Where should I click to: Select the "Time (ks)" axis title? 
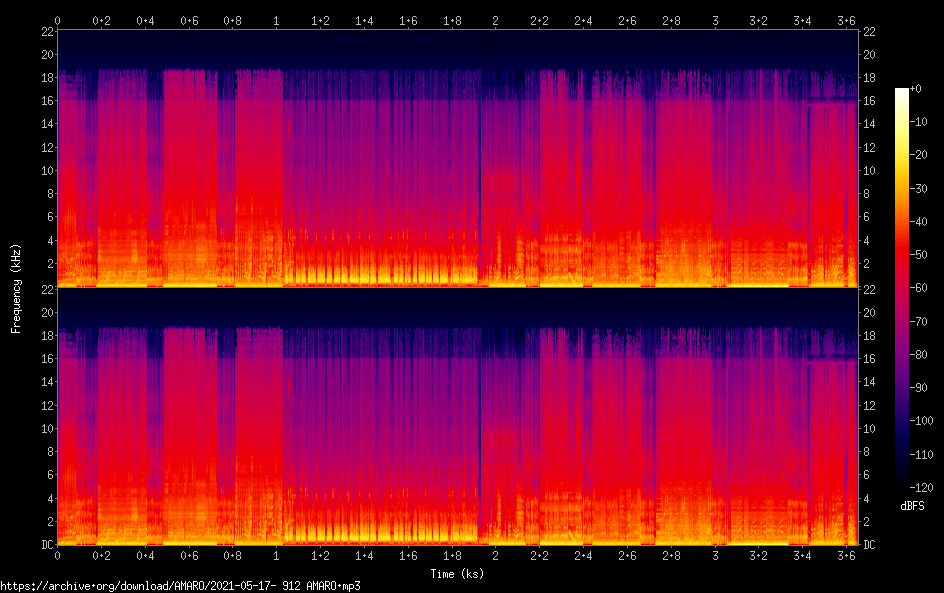(x=457, y=574)
